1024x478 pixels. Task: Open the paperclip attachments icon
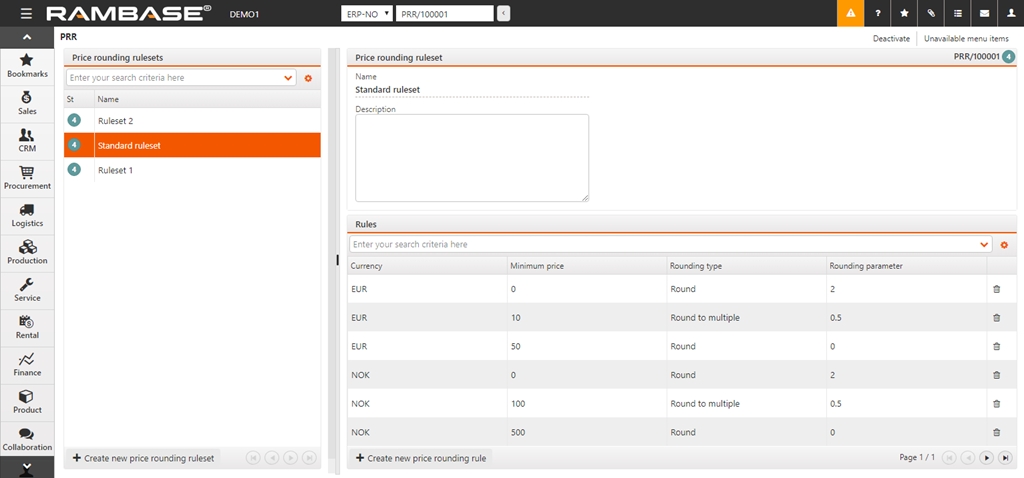pyautogui.click(x=931, y=13)
